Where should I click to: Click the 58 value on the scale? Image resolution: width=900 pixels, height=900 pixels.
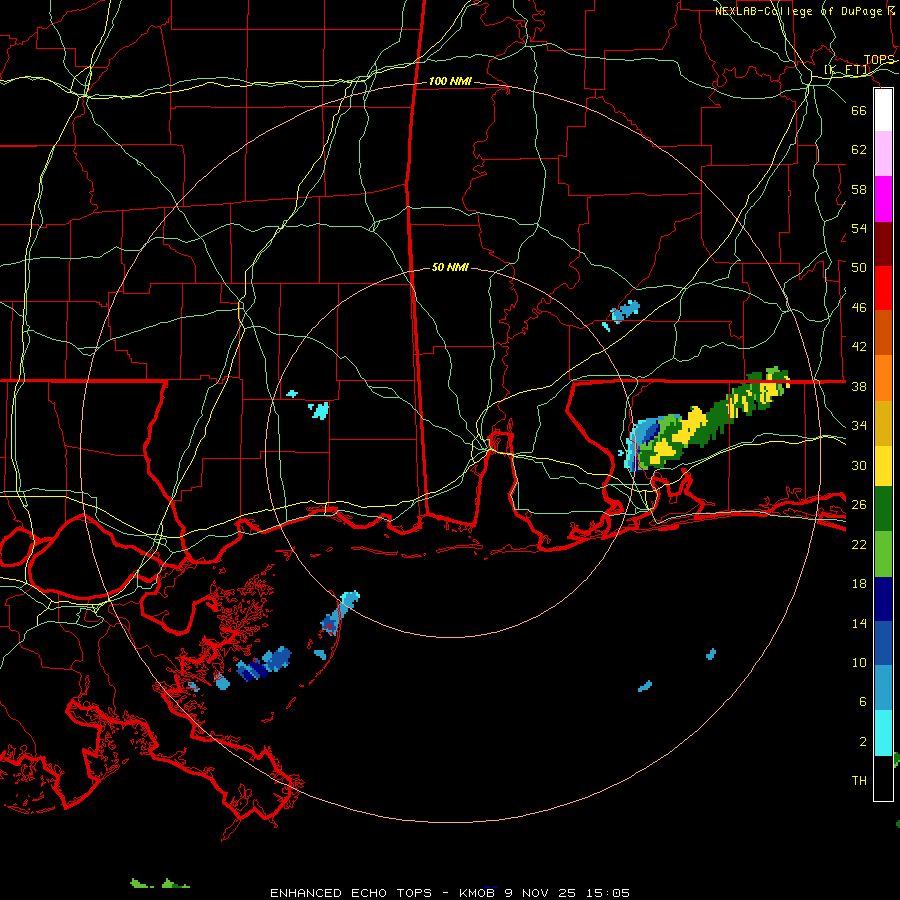tap(859, 189)
